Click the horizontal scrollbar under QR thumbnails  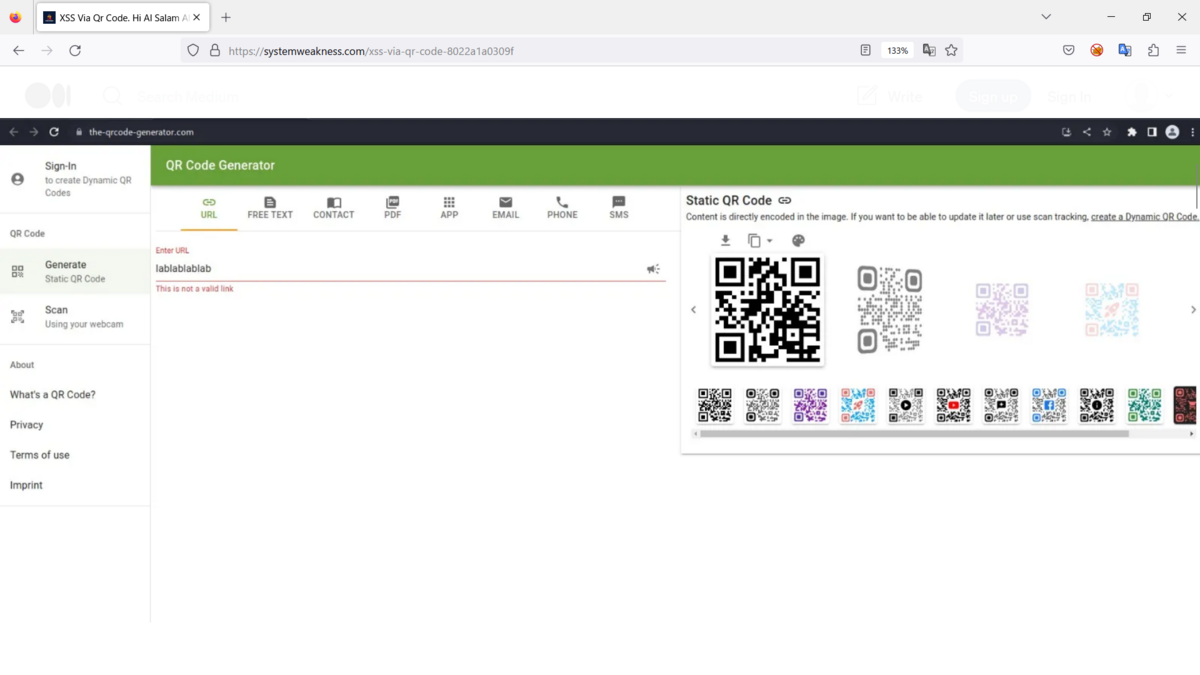tap(914, 434)
